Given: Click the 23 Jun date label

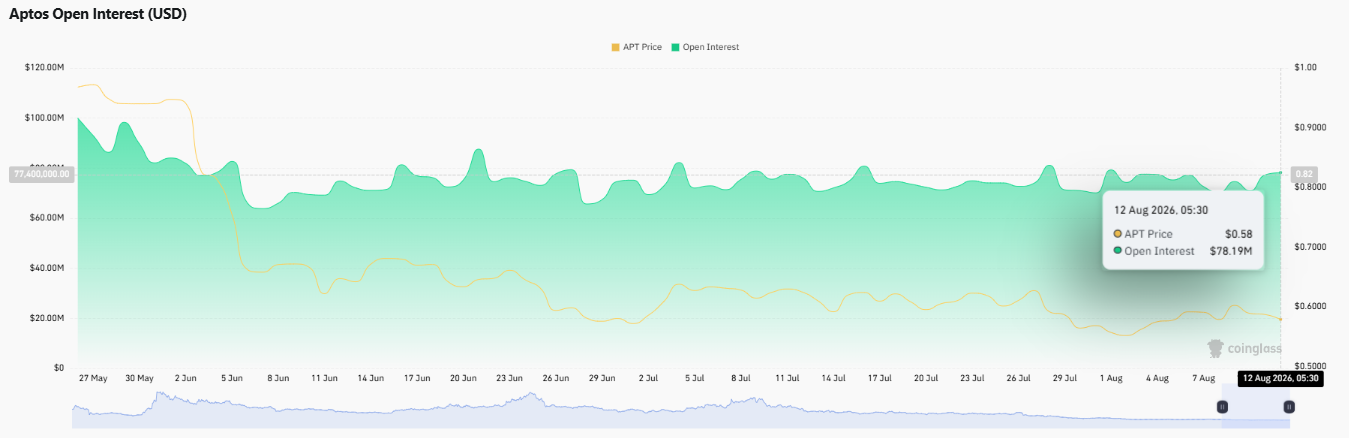Looking at the screenshot, I should click(508, 379).
